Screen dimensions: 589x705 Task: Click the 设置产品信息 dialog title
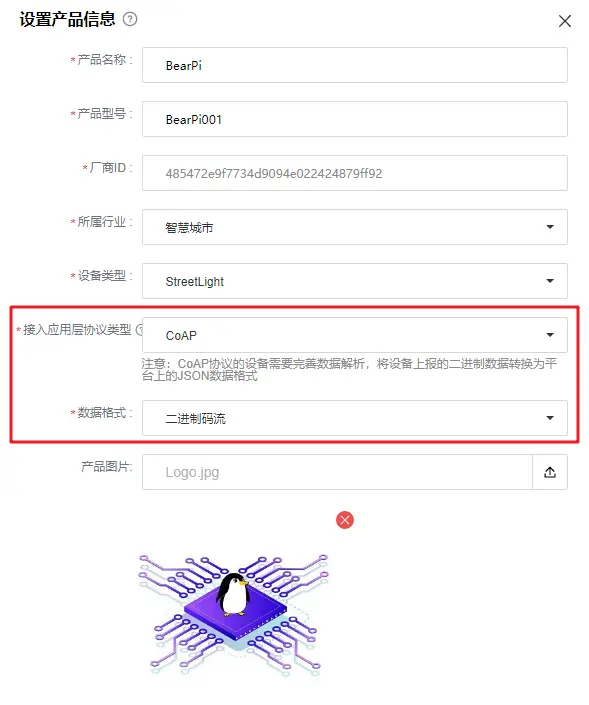(67, 19)
